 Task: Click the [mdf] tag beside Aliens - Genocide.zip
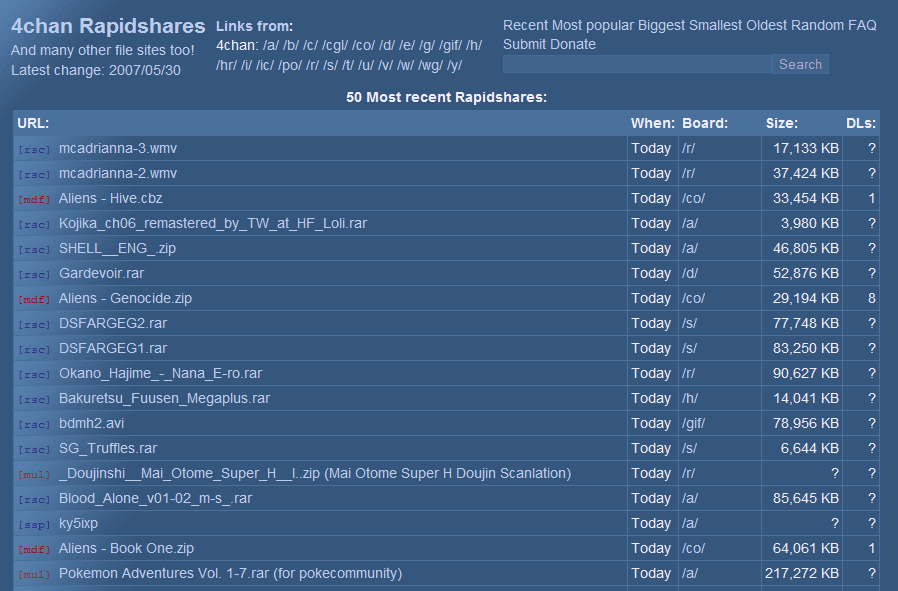tap(33, 299)
